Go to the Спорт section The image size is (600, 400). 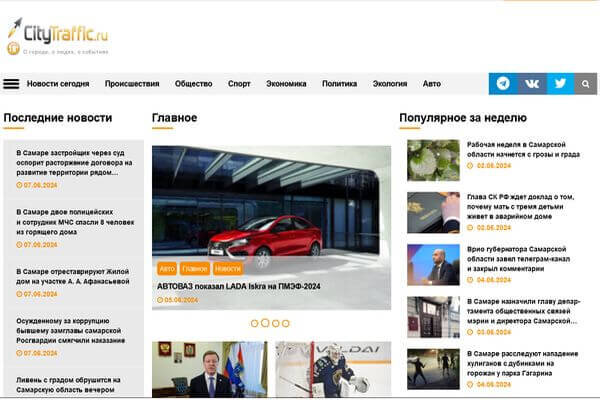[239, 84]
